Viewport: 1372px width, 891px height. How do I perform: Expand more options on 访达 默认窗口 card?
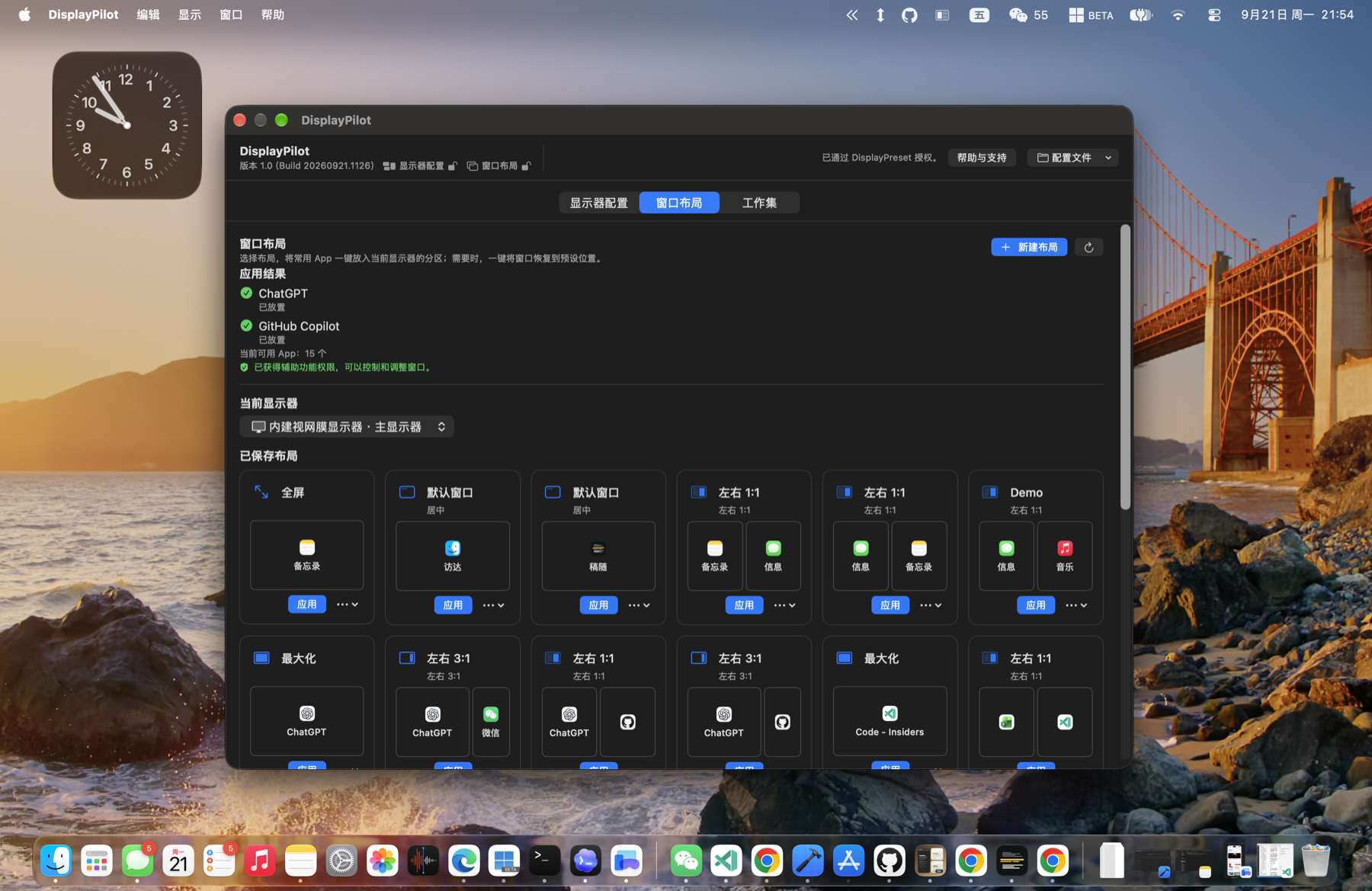click(x=493, y=605)
